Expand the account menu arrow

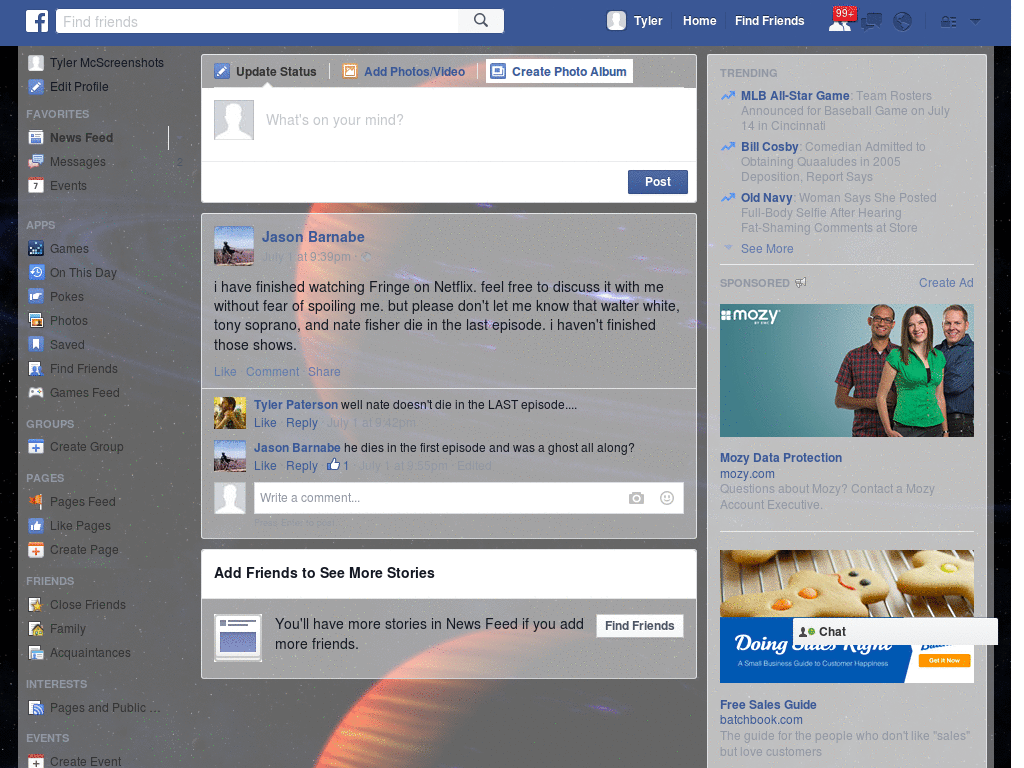975,22
